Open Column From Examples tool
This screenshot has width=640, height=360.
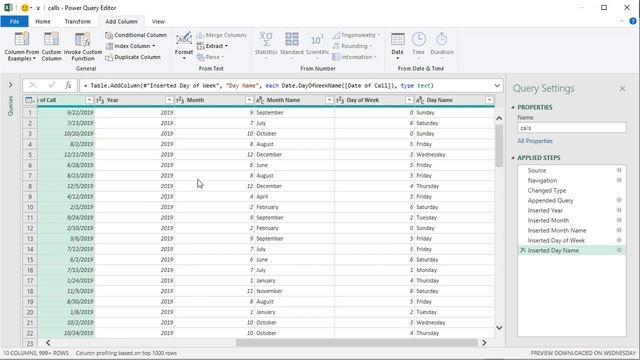[x=21, y=47]
